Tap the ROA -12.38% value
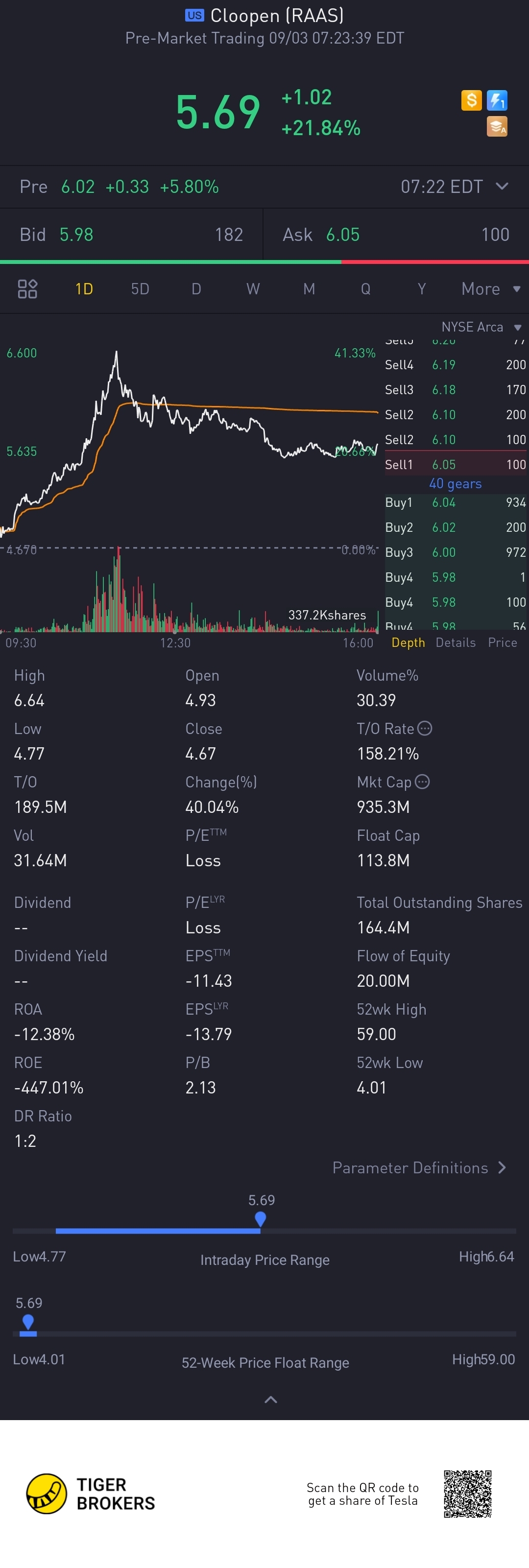This screenshot has width=529, height=1568. coord(44,1034)
